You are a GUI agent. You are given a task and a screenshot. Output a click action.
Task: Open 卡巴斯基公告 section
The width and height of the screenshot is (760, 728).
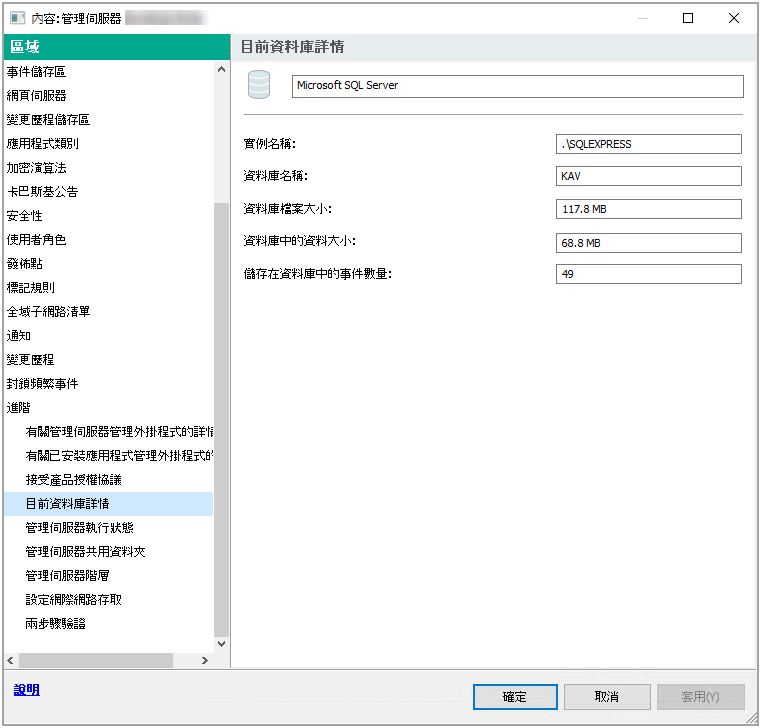(42, 192)
